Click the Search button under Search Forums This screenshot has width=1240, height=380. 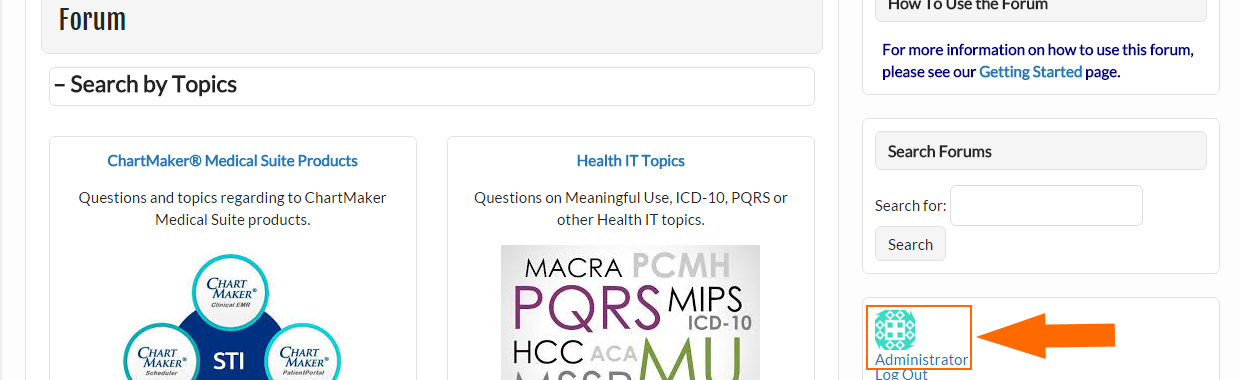click(910, 244)
